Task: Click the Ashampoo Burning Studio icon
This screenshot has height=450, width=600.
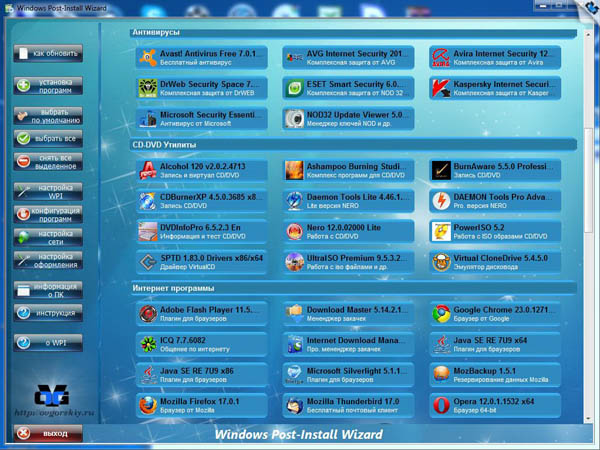Action: point(295,171)
